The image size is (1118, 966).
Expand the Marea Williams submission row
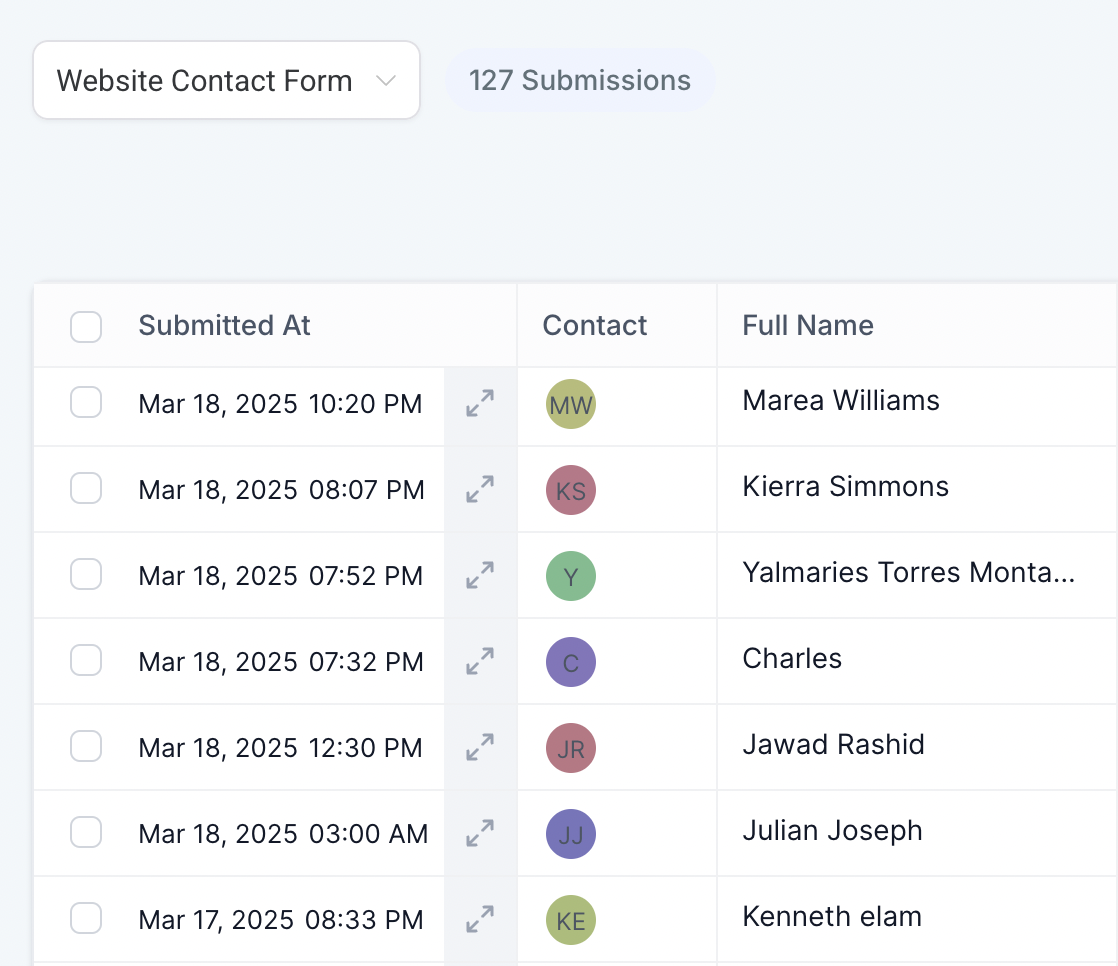click(480, 404)
